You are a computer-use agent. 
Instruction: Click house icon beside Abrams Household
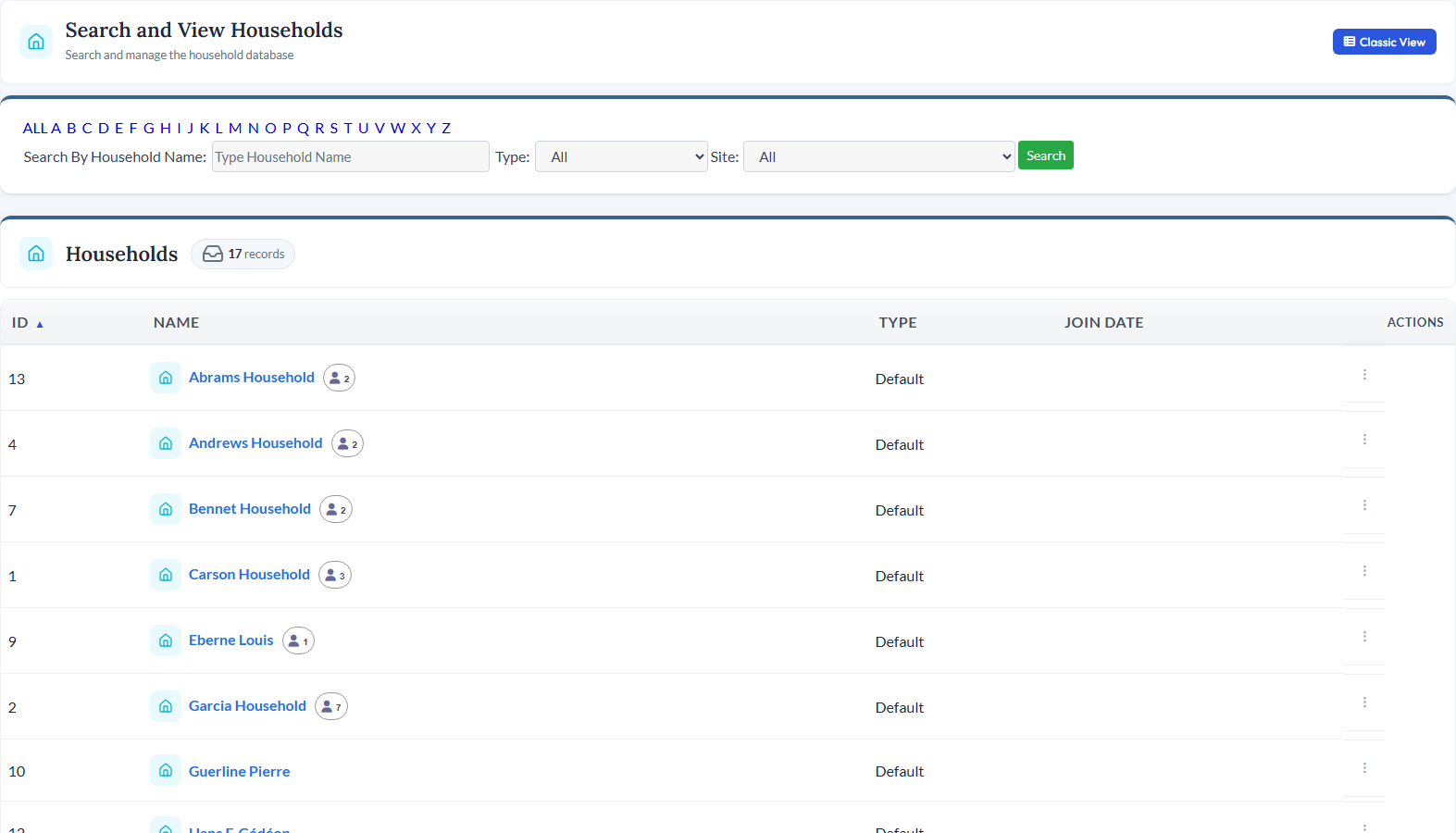click(166, 378)
